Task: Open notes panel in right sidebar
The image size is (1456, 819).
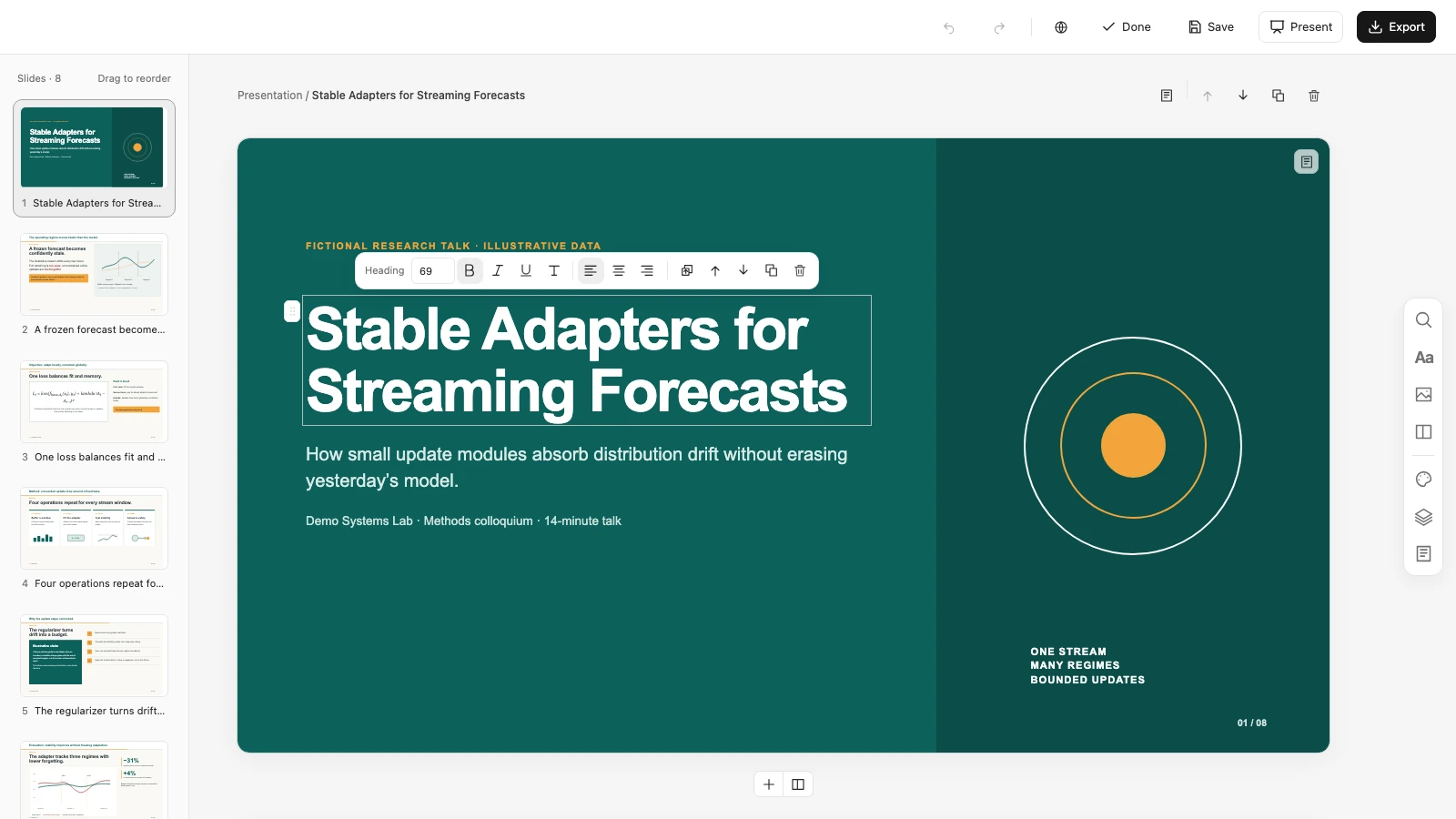Action: [x=1424, y=554]
